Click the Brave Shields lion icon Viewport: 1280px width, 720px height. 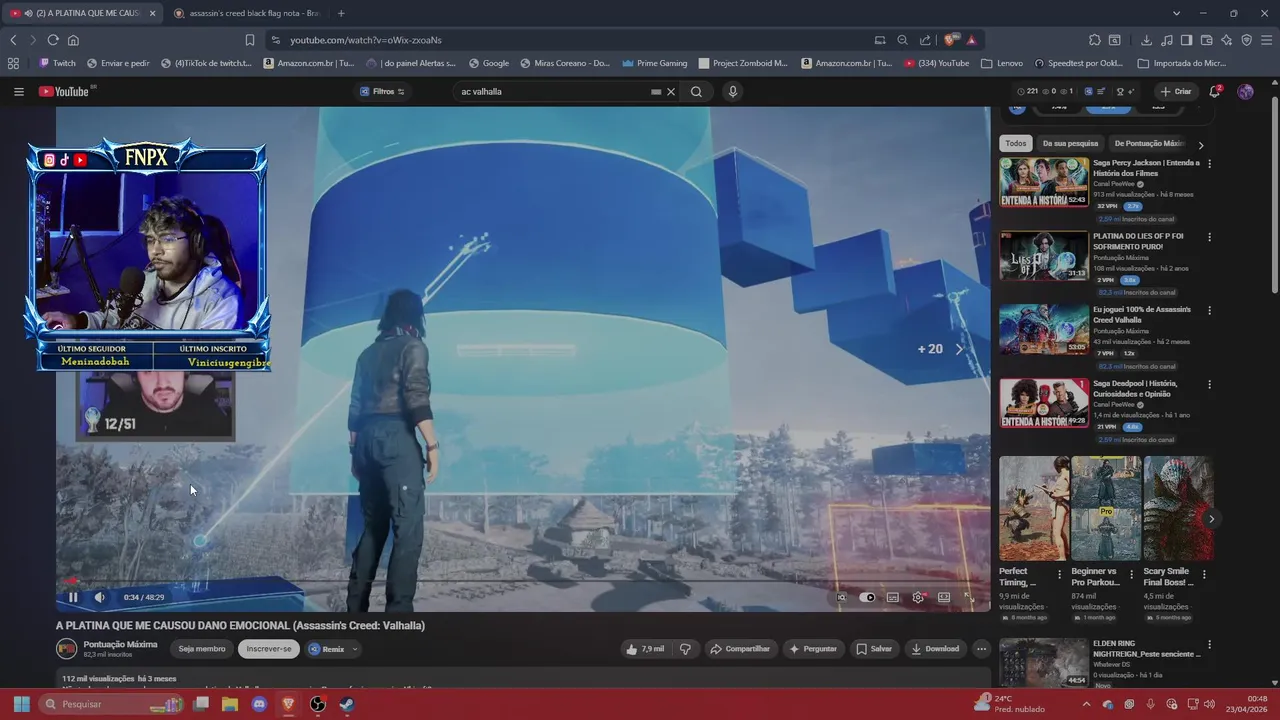click(x=950, y=40)
